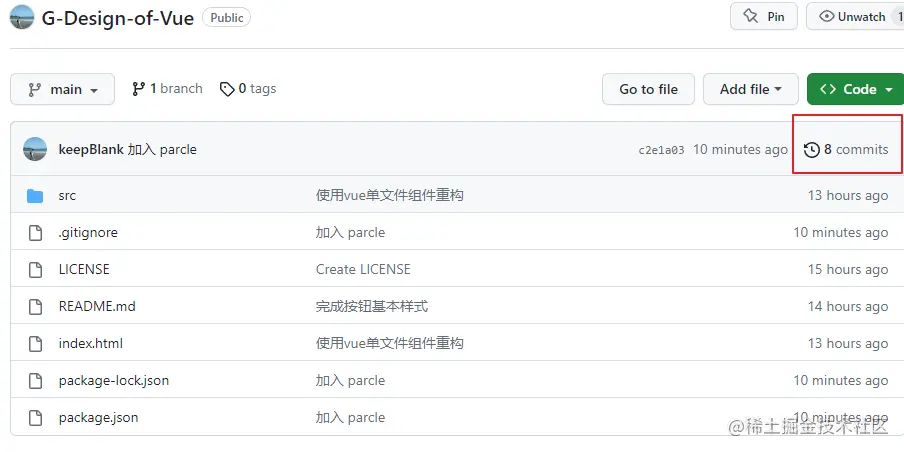The height and width of the screenshot is (452, 904).
Task: Click 10 minutes ago timestamp for package-lock.json
Action: [841, 381]
